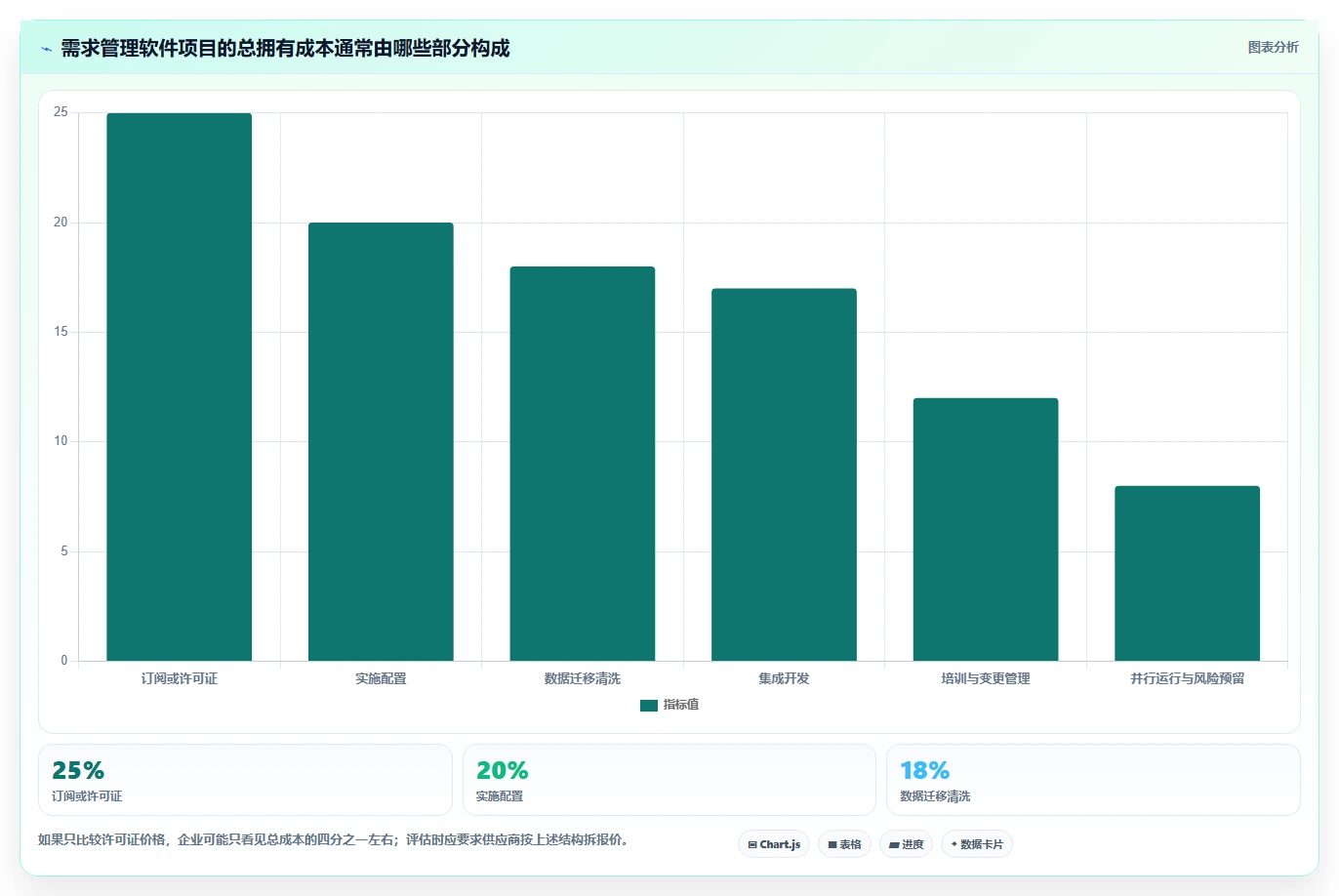
Task: Click the 数据迁移清洗 x-axis label
Action: tap(583, 678)
